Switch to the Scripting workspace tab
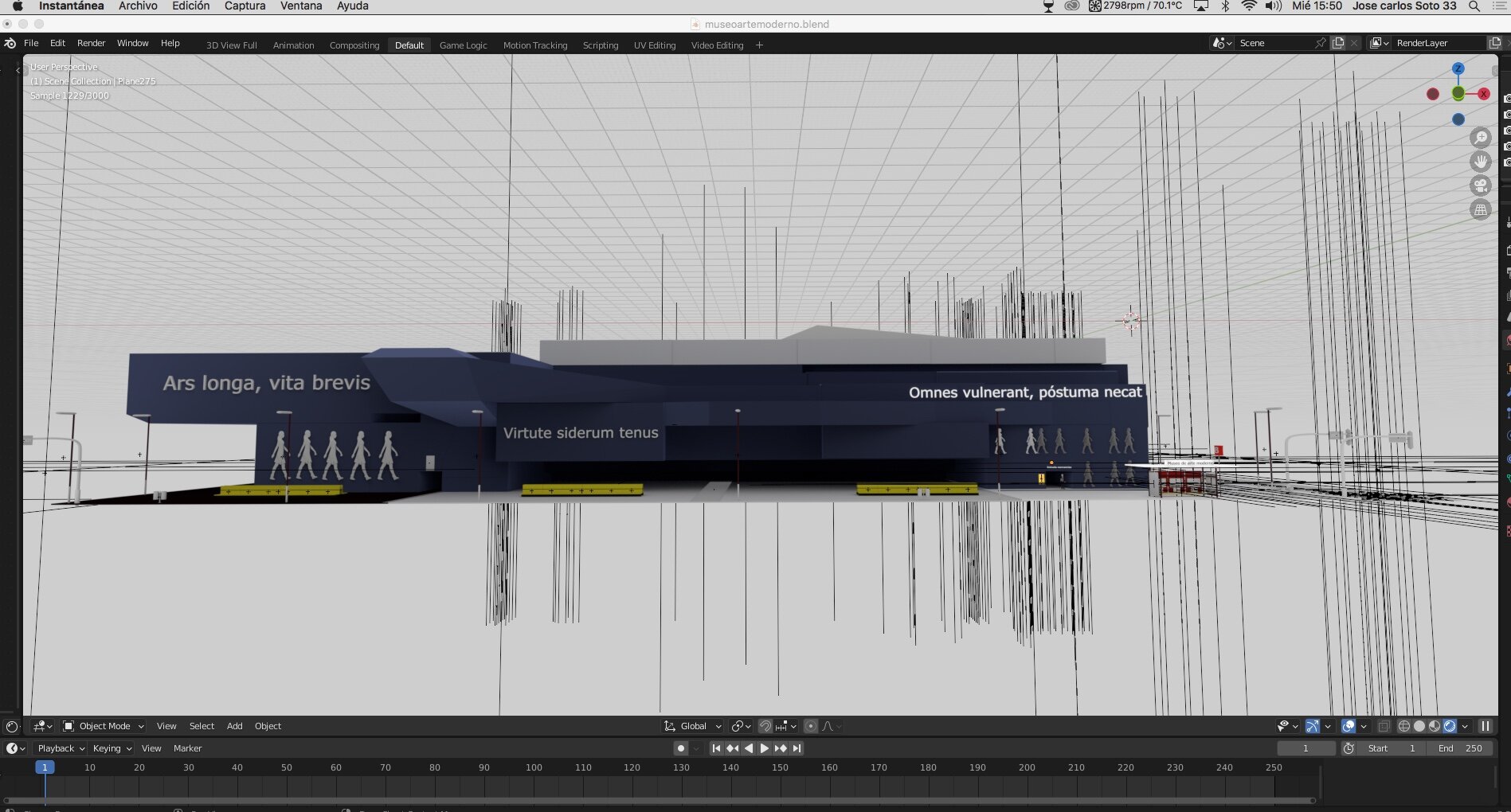The width and height of the screenshot is (1511, 812). click(x=601, y=45)
